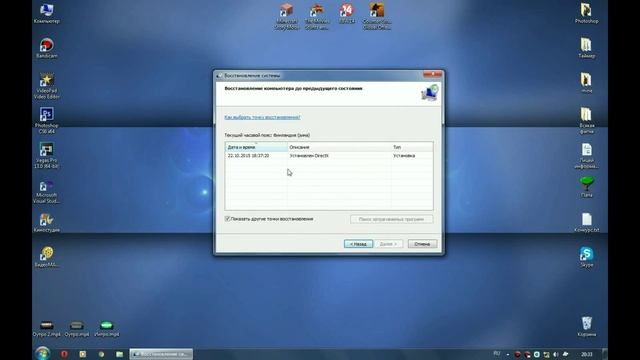The width and height of the screenshot is (640, 360).
Task: Click the Windows Start orb
Action: [42, 353]
